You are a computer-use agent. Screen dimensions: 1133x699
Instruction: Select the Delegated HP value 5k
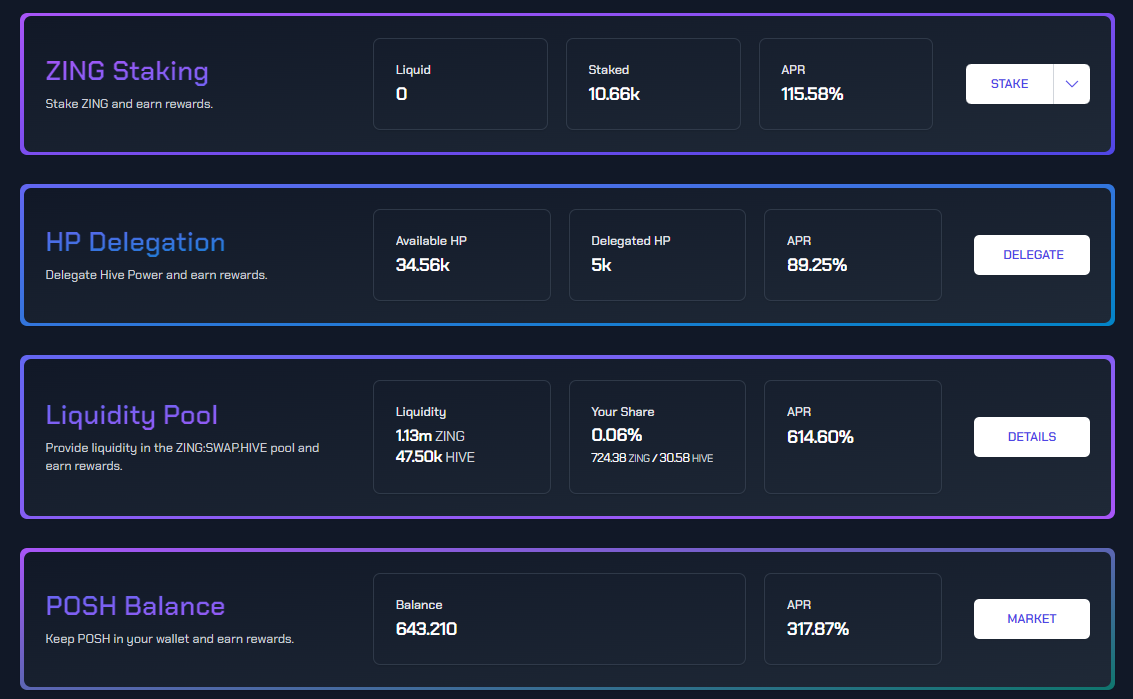pos(601,265)
